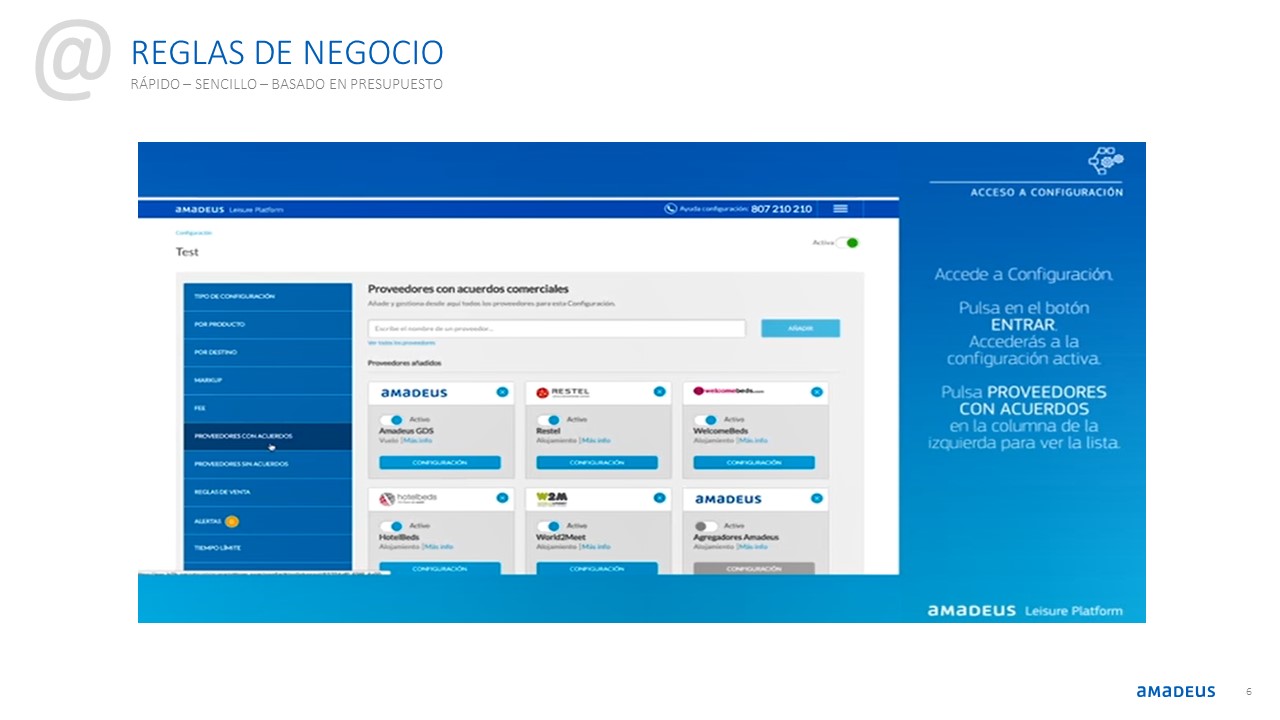Toggle Amadeus GDS Activo switch

pos(391,420)
